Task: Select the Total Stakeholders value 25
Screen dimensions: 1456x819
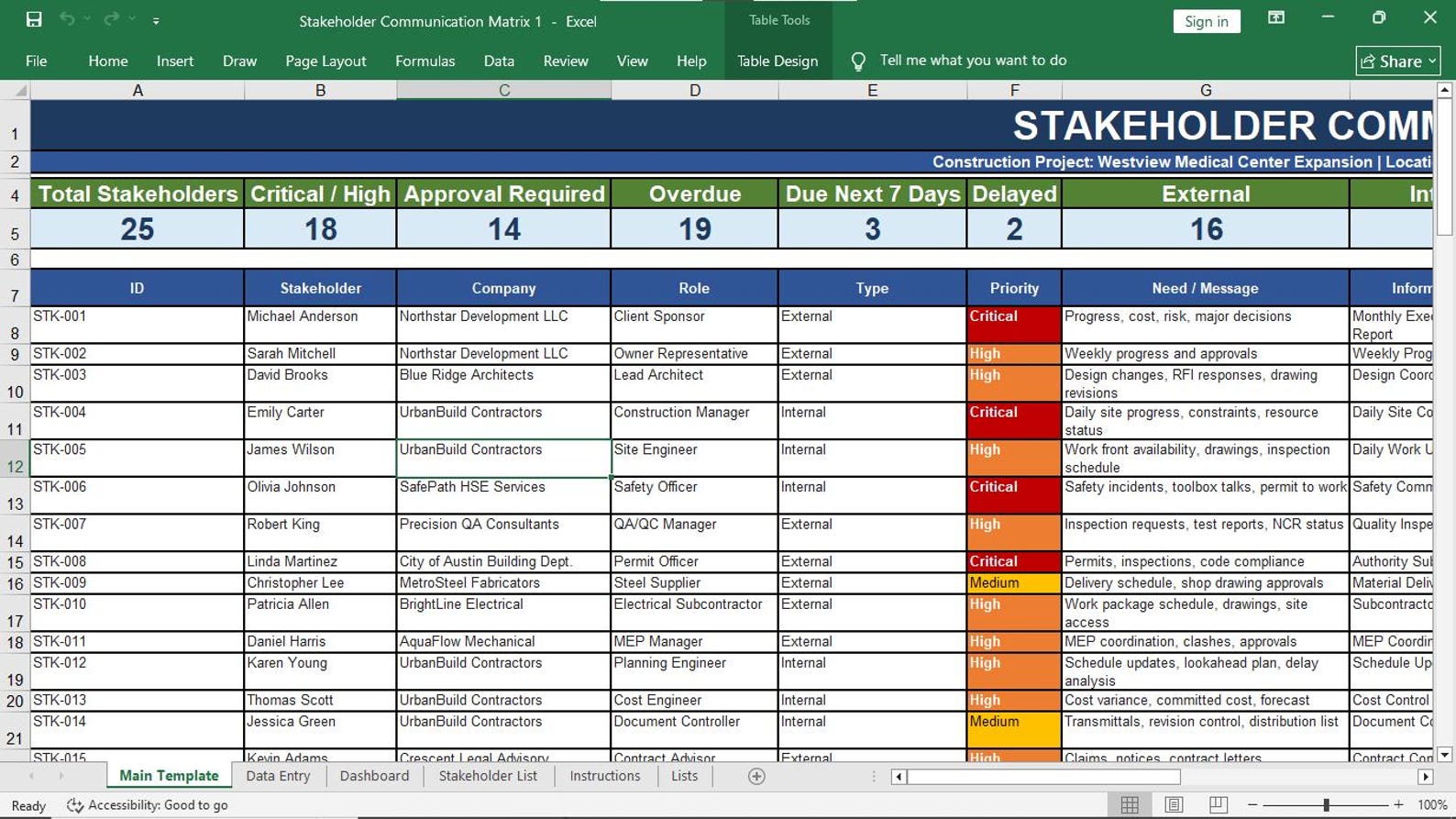Action: click(x=137, y=228)
